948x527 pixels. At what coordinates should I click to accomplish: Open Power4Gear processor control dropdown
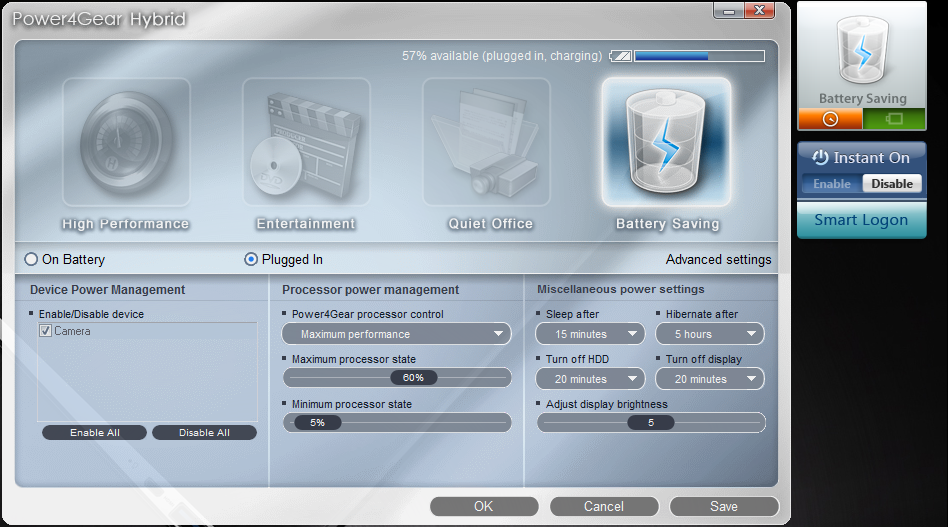click(397, 334)
